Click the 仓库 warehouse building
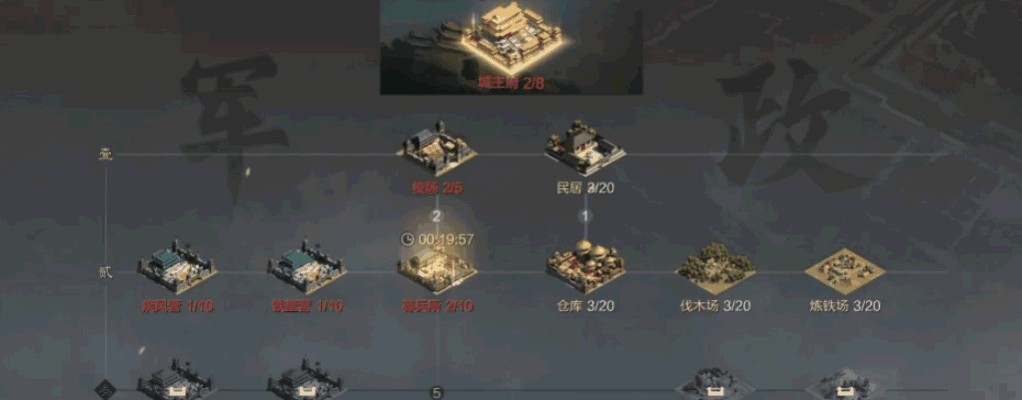 (x=585, y=266)
